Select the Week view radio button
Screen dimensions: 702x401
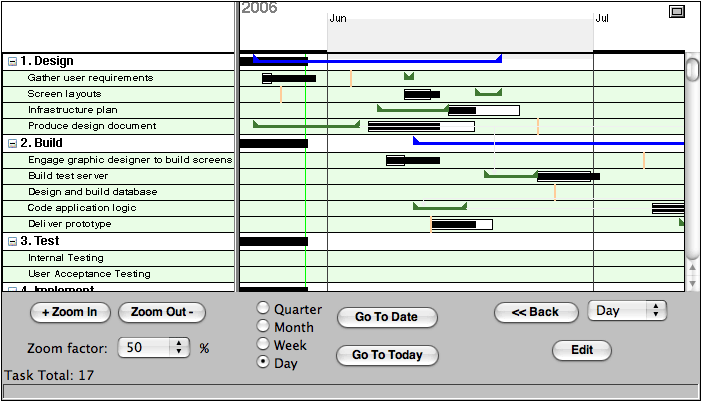[263, 344]
